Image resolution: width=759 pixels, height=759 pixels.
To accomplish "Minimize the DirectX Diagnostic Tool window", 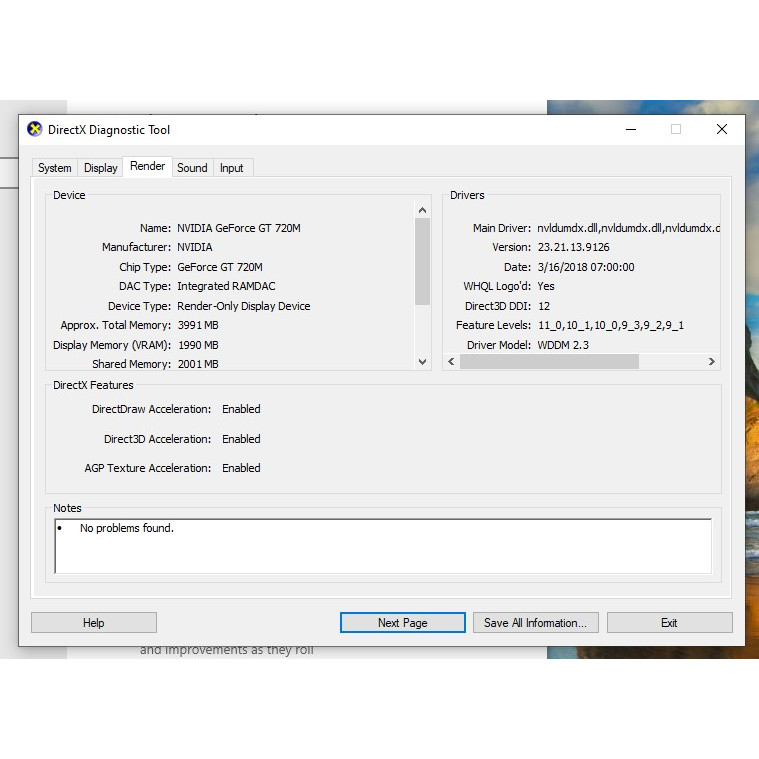I will point(631,129).
